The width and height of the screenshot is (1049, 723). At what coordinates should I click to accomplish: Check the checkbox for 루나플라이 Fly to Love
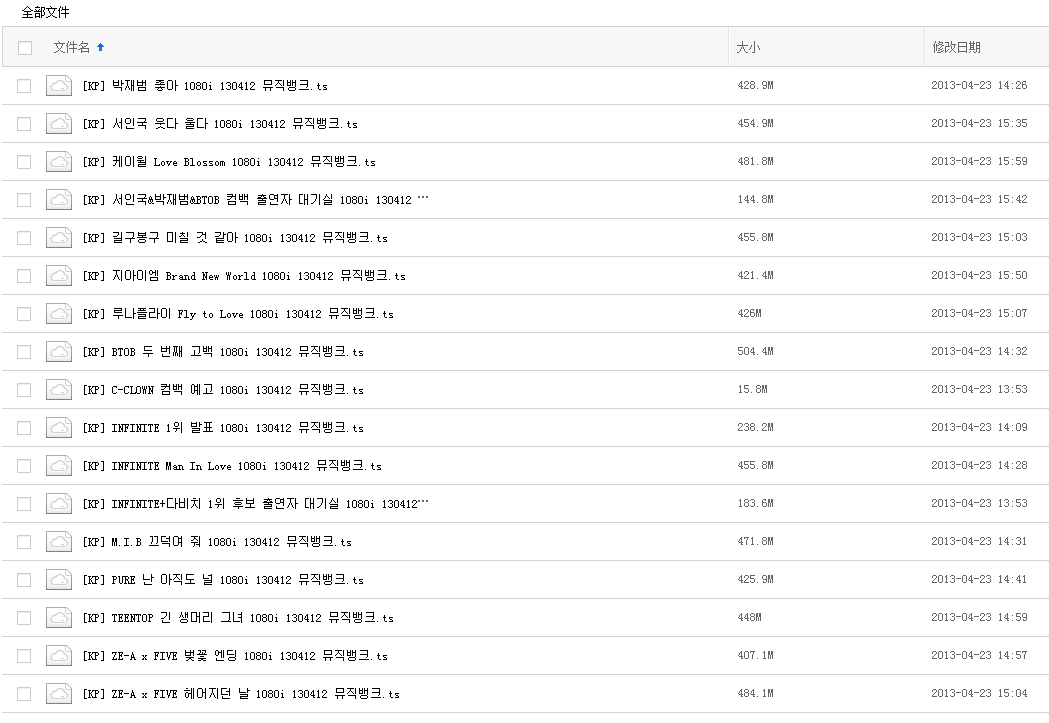pos(24,313)
